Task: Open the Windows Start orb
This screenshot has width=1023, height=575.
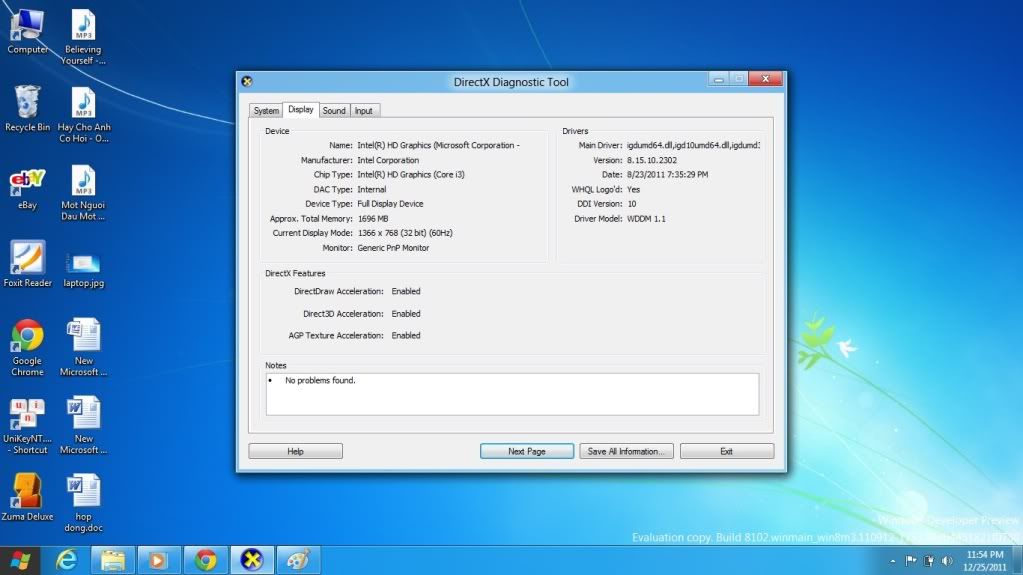Action: (20, 560)
